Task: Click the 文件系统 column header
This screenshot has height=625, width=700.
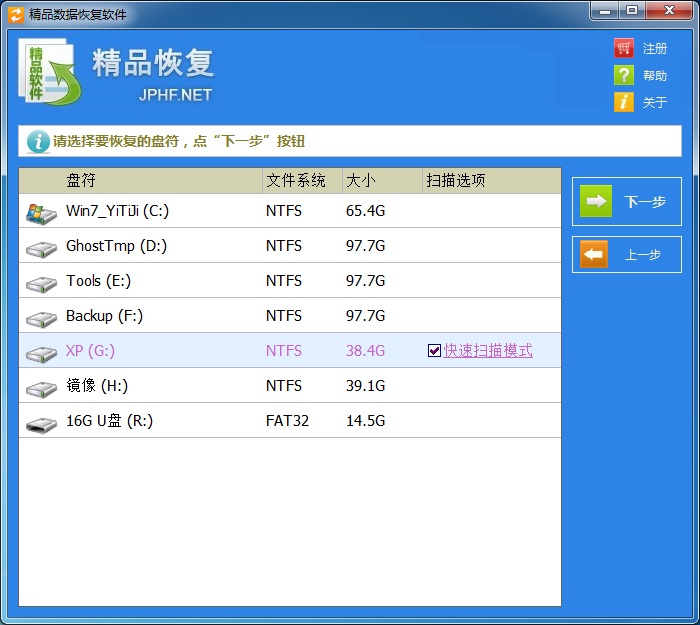Action: pos(302,180)
